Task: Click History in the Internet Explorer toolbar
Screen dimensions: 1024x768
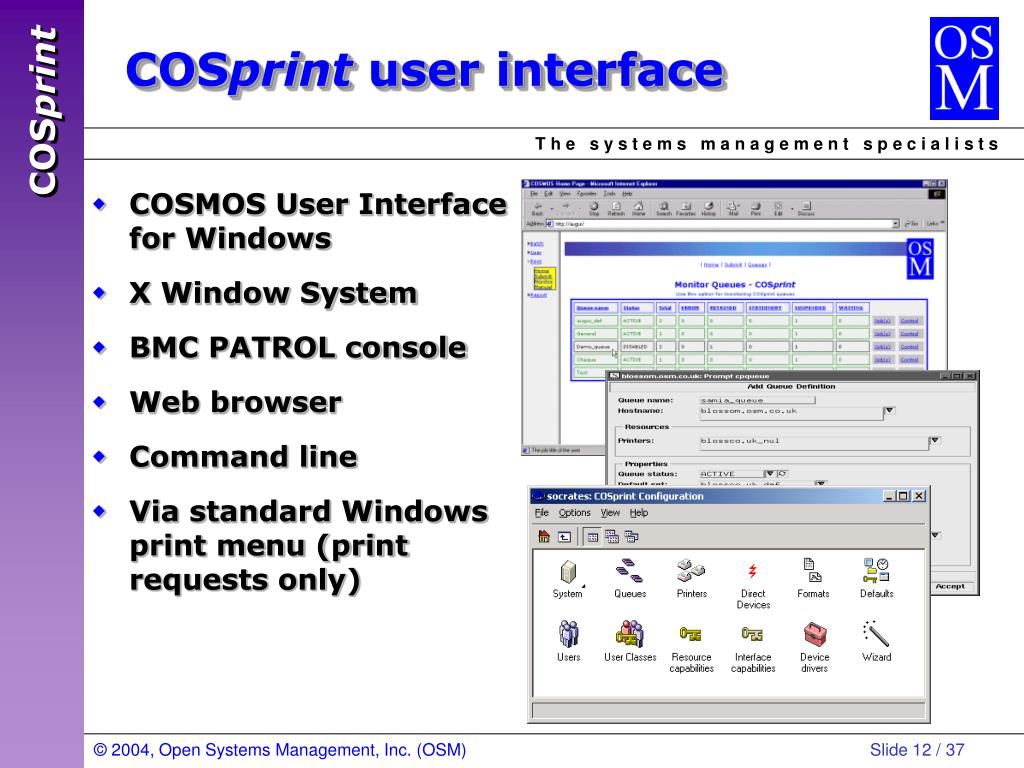Action: (709, 209)
